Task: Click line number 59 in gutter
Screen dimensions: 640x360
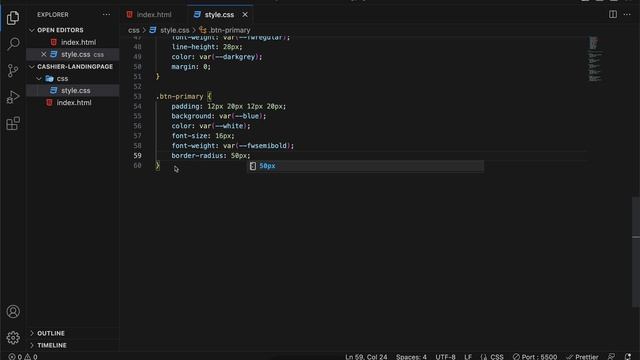Action: pyautogui.click(x=137, y=156)
